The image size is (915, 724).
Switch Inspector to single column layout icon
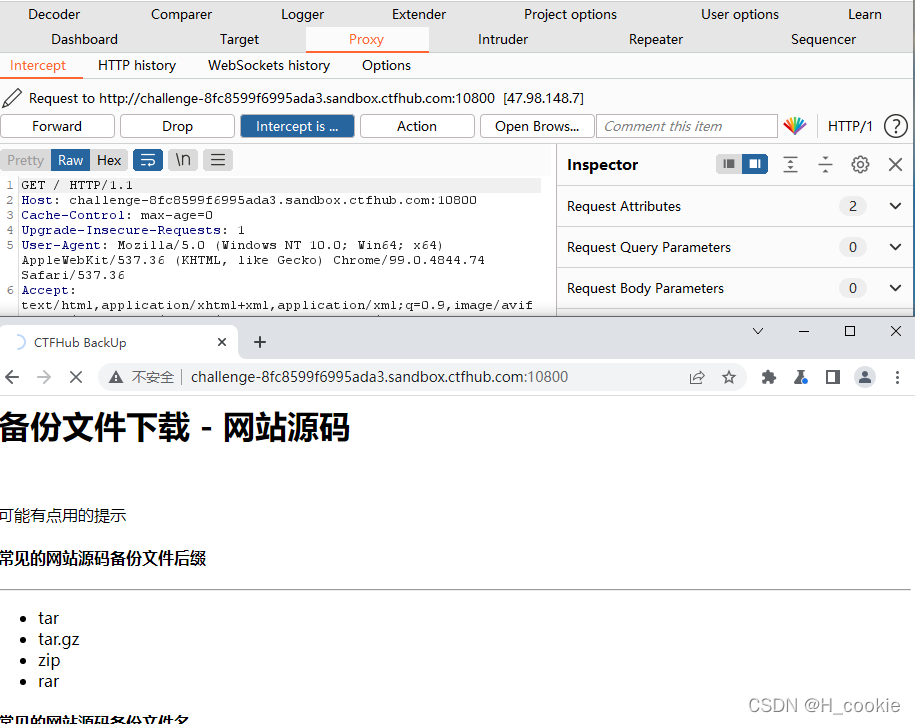coord(729,164)
